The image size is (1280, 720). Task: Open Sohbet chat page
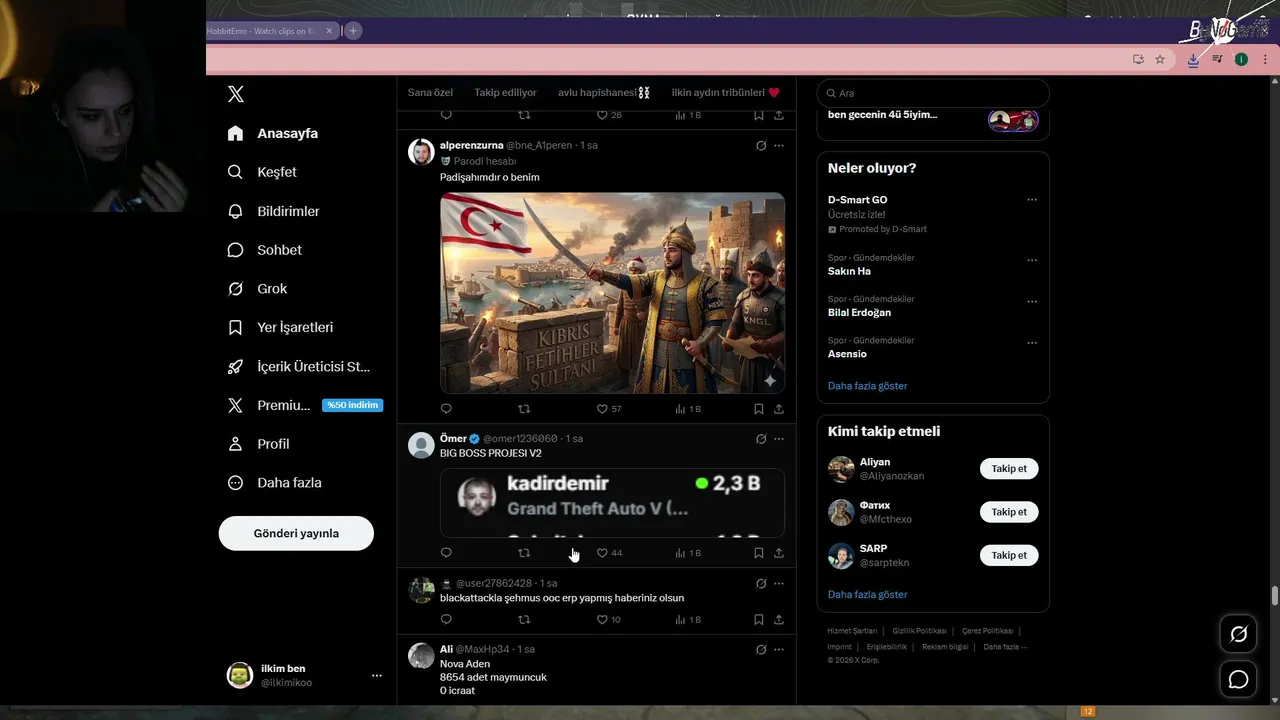coord(264,250)
